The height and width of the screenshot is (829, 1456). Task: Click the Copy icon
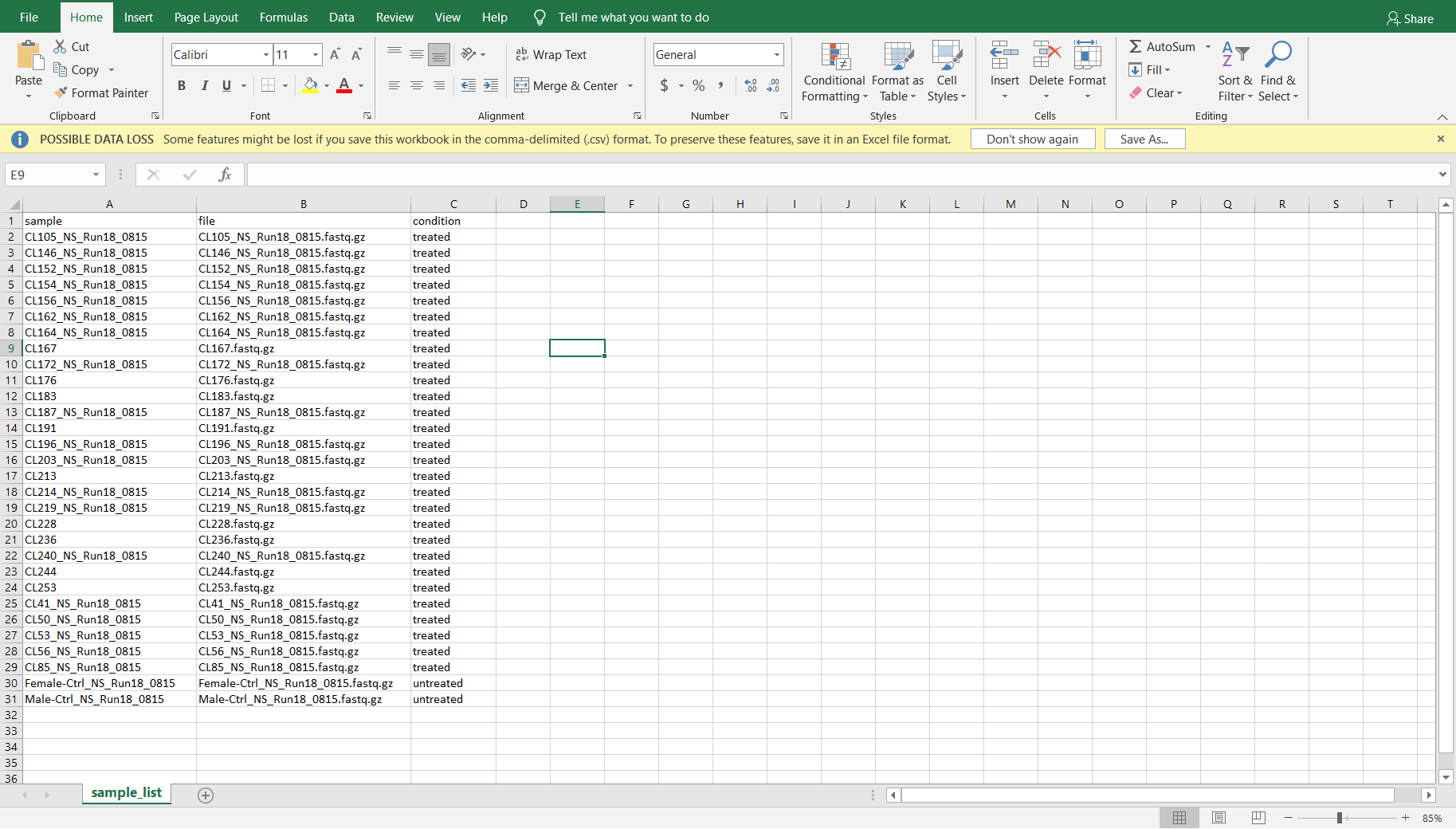[x=60, y=69]
